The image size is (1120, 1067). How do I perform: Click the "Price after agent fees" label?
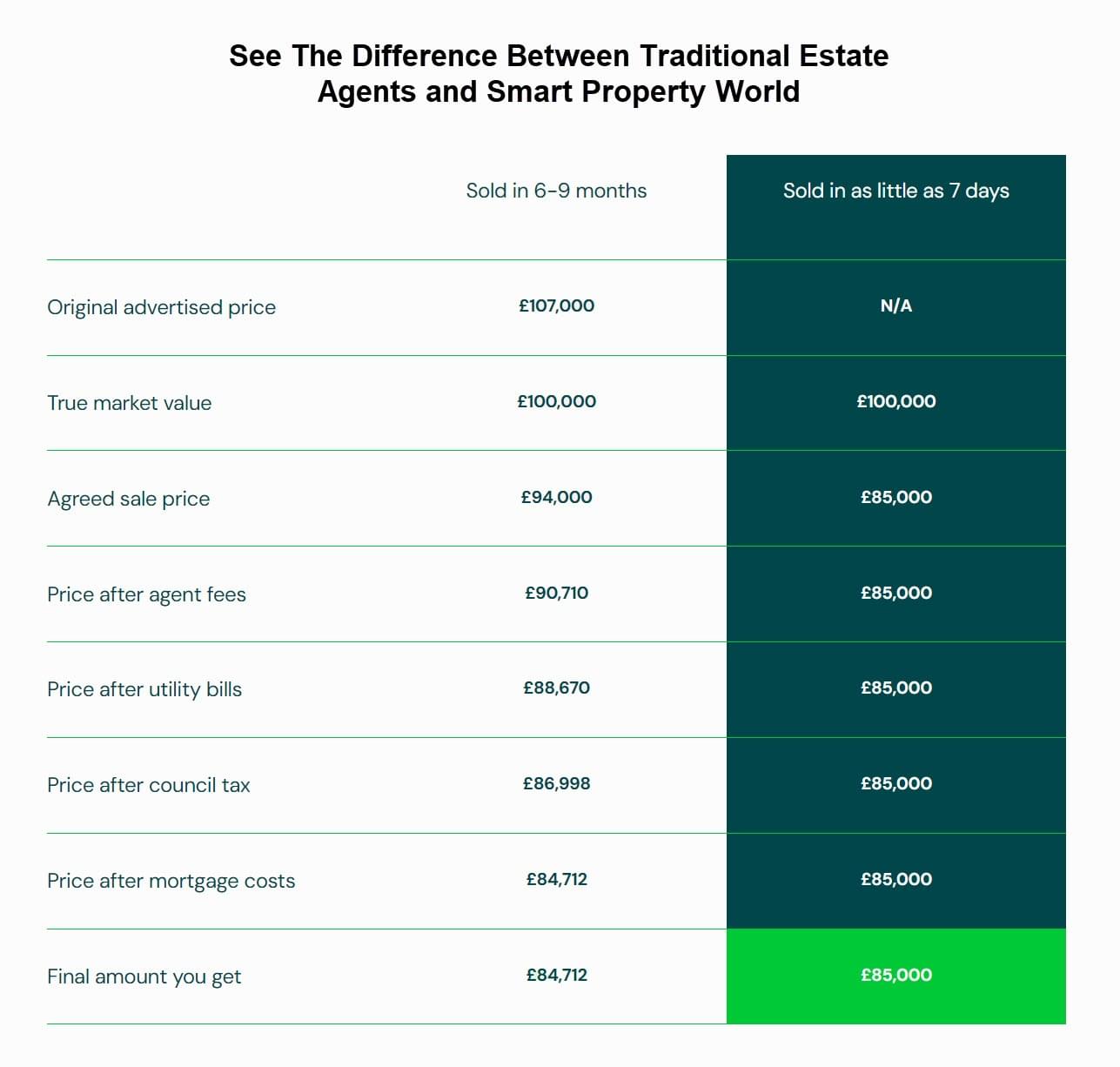(146, 594)
